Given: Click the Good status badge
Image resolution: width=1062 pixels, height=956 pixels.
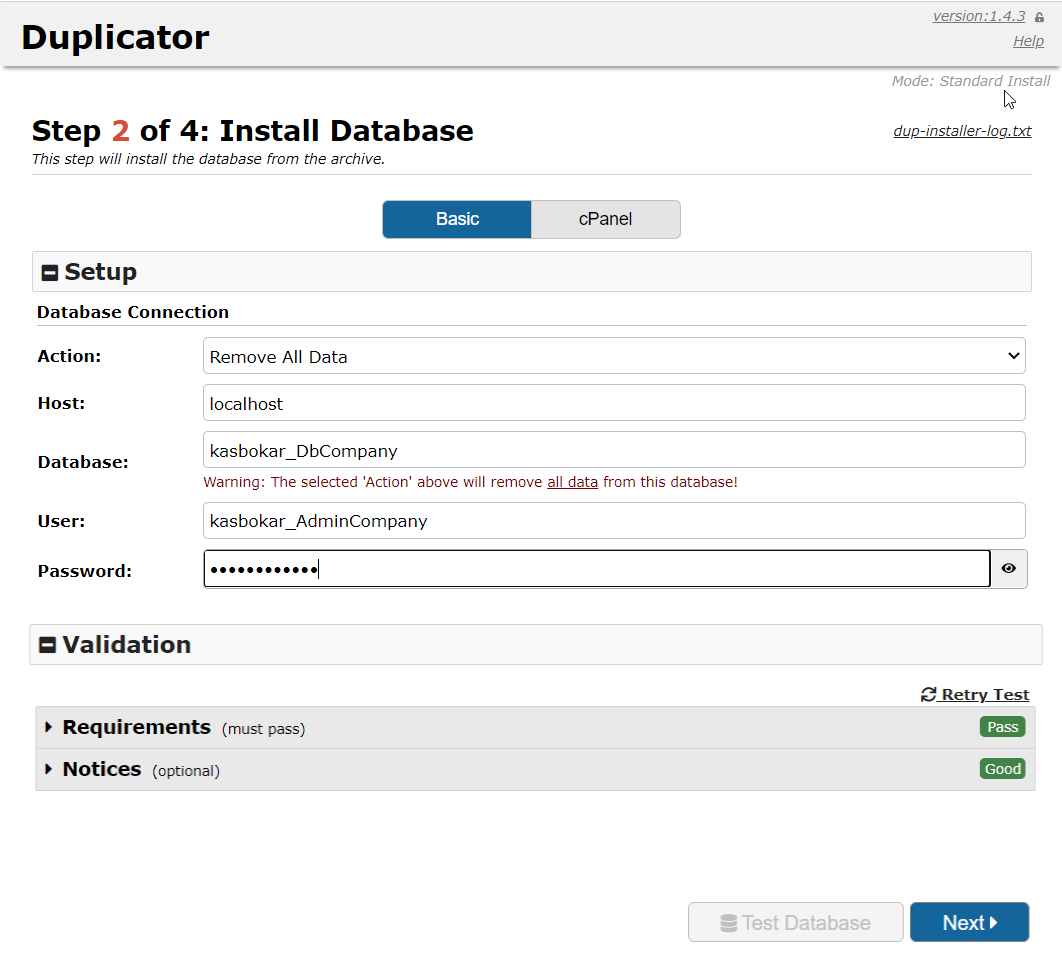Looking at the screenshot, I should pos(1002,769).
